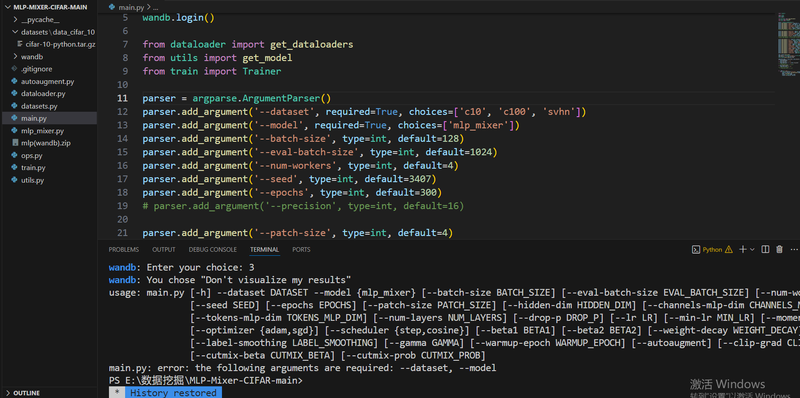This screenshot has width=800, height=398.
Task: Click 'default=128' in batch-size line
Action: click(x=428, y=138)
